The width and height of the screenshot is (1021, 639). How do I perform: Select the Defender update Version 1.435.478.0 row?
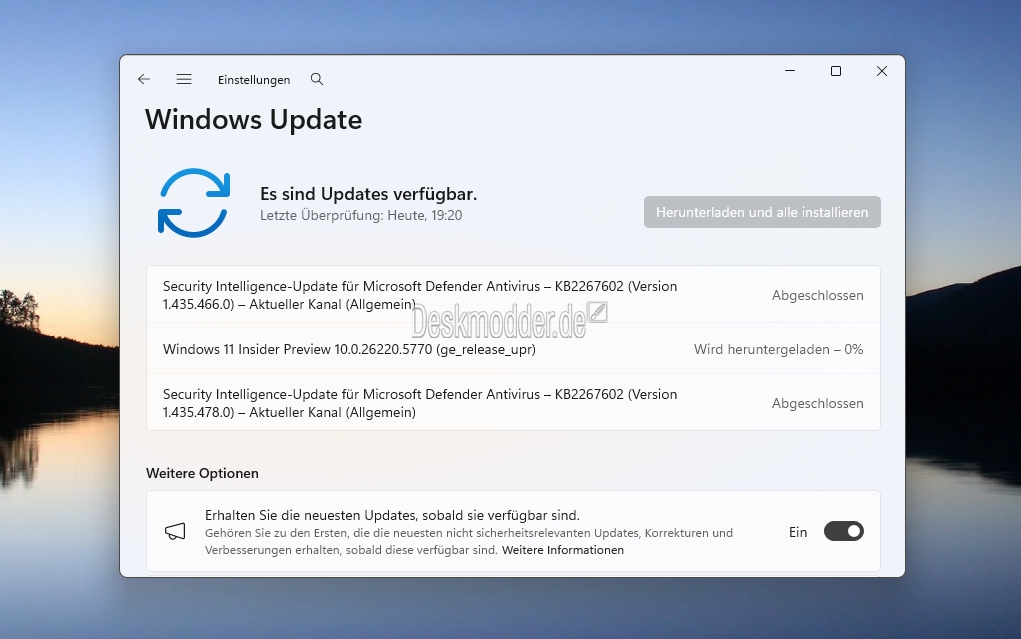pos(513,403)
